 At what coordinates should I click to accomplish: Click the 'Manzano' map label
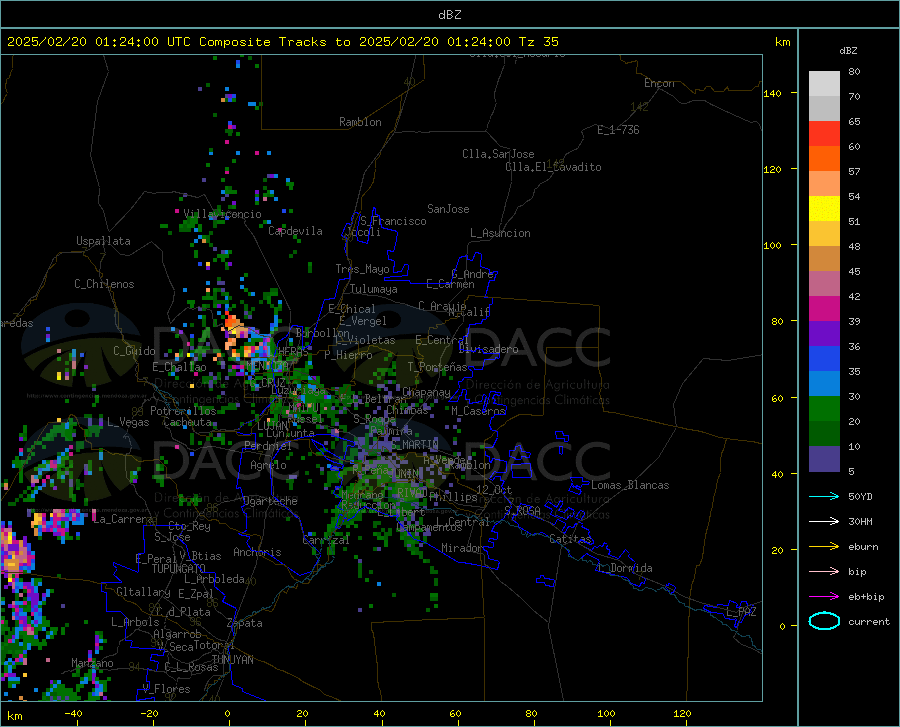click(x=92, y=663)
